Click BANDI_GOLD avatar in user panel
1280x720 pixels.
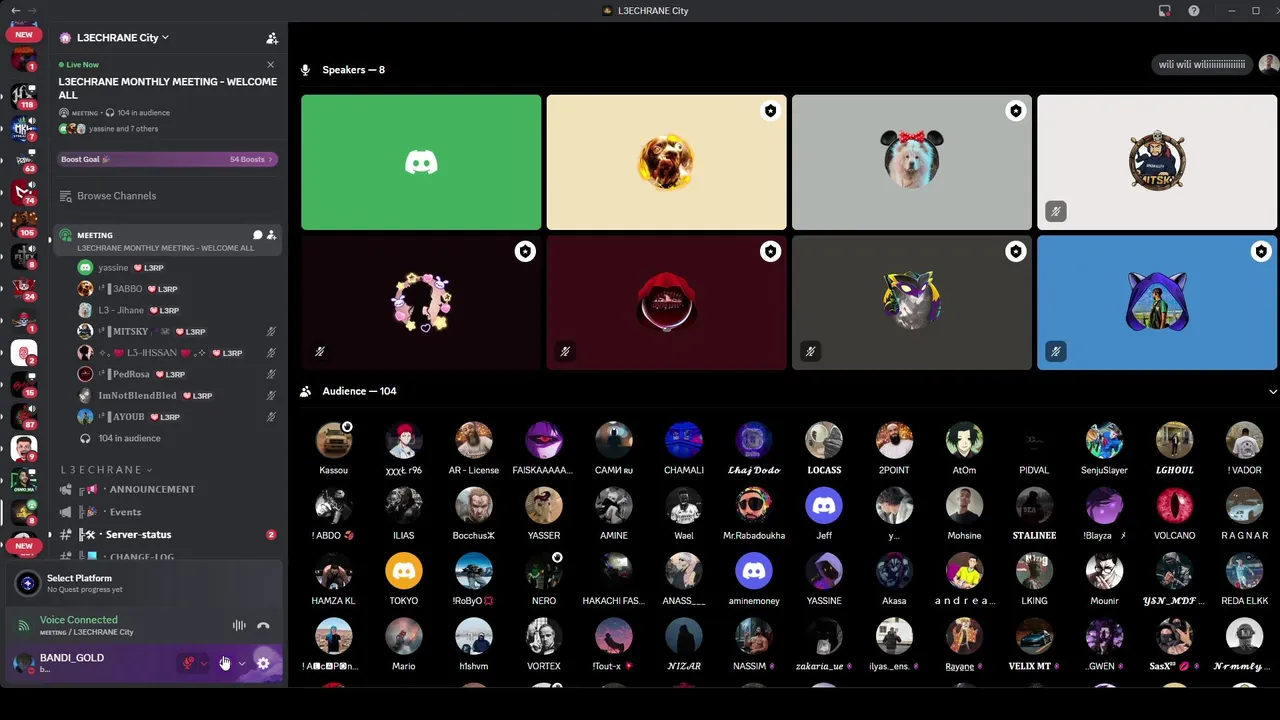pyautogui.click(x=23, y=663)
